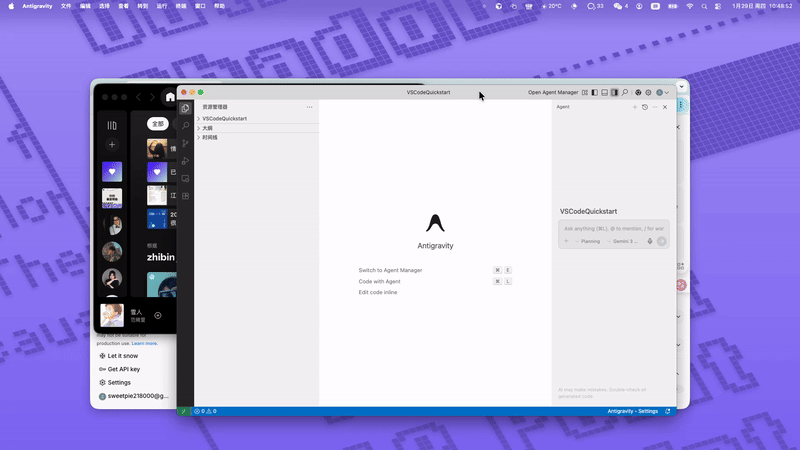Toggle bottom panel visibility
Viewport: 800px width, 450px height.
click(605, 92)
